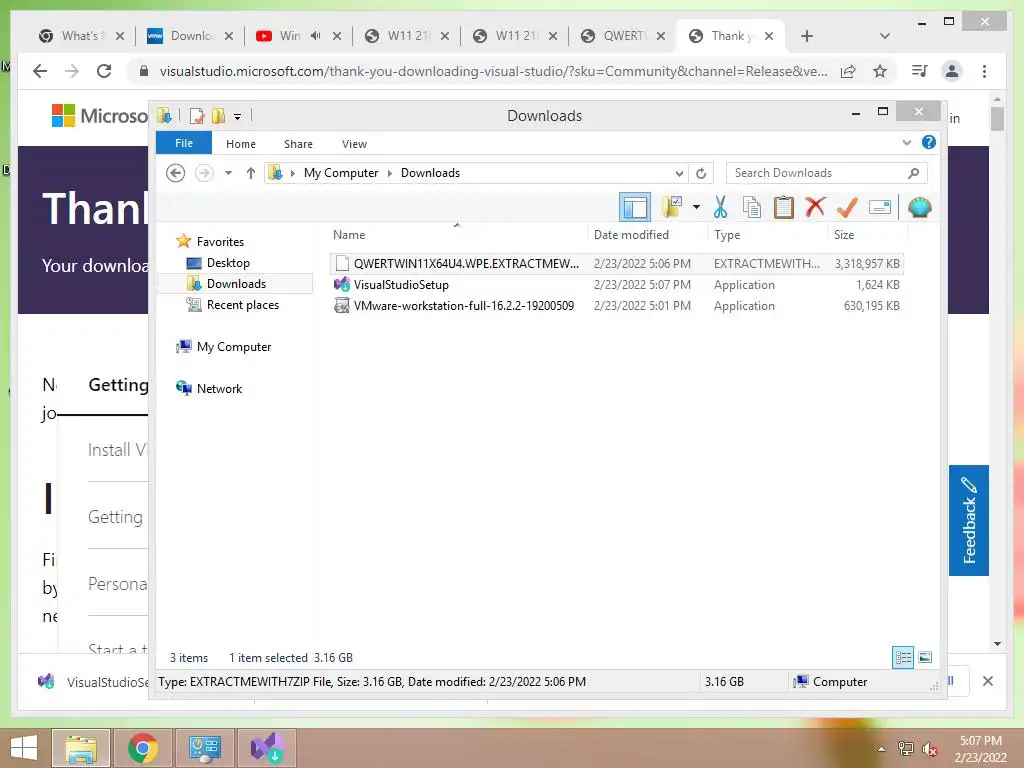Viewport: 1024px width, 768px height.
Task: Click My Computer in address breadcrumb
Action: [x=341, y=173]
